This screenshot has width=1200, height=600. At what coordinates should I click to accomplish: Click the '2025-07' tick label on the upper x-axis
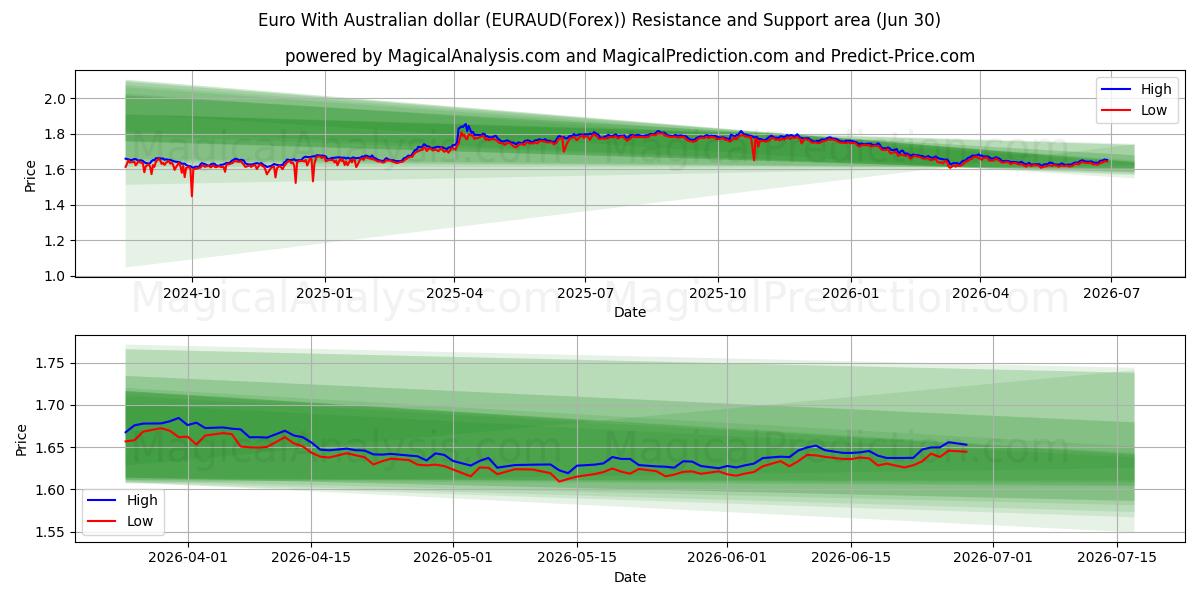click(585, 294)
